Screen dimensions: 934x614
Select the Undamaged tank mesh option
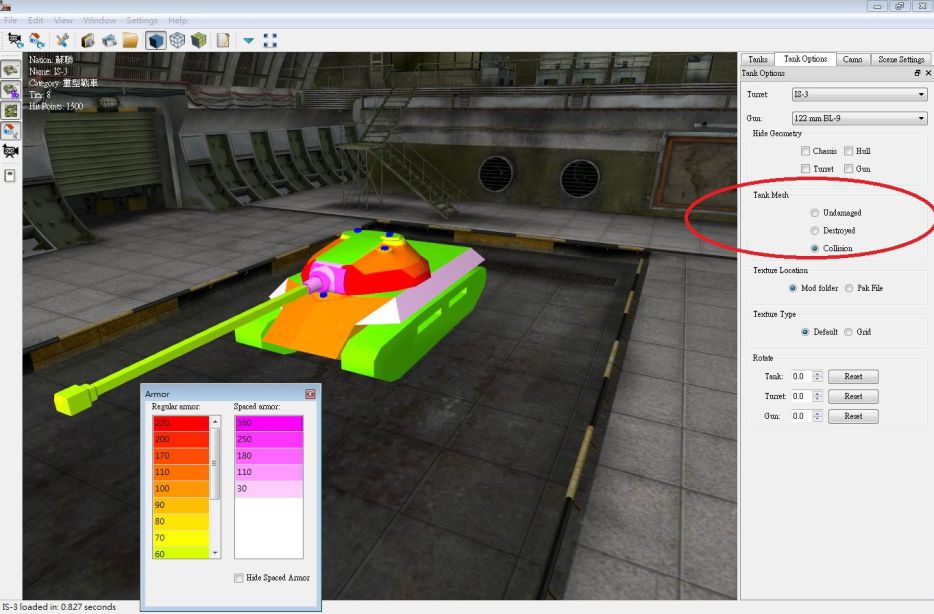pyautogui.click(x=815, y=212)
